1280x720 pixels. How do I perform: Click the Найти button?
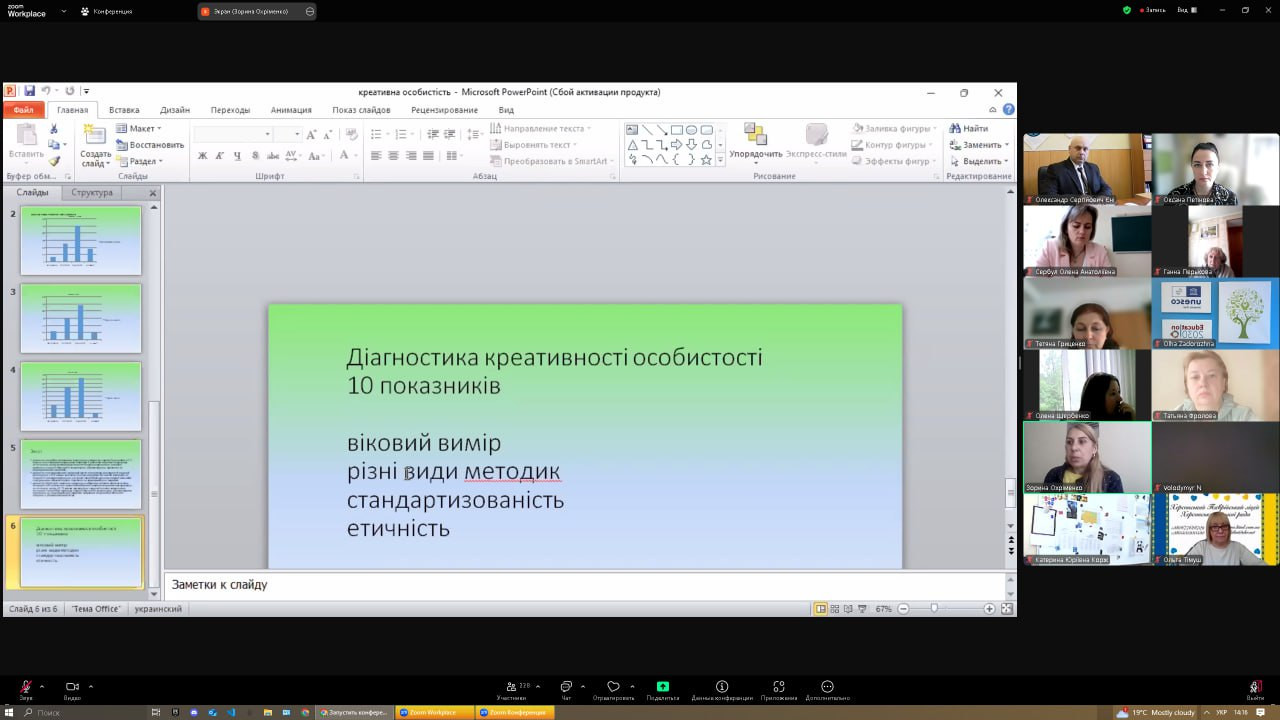[969, 128]
